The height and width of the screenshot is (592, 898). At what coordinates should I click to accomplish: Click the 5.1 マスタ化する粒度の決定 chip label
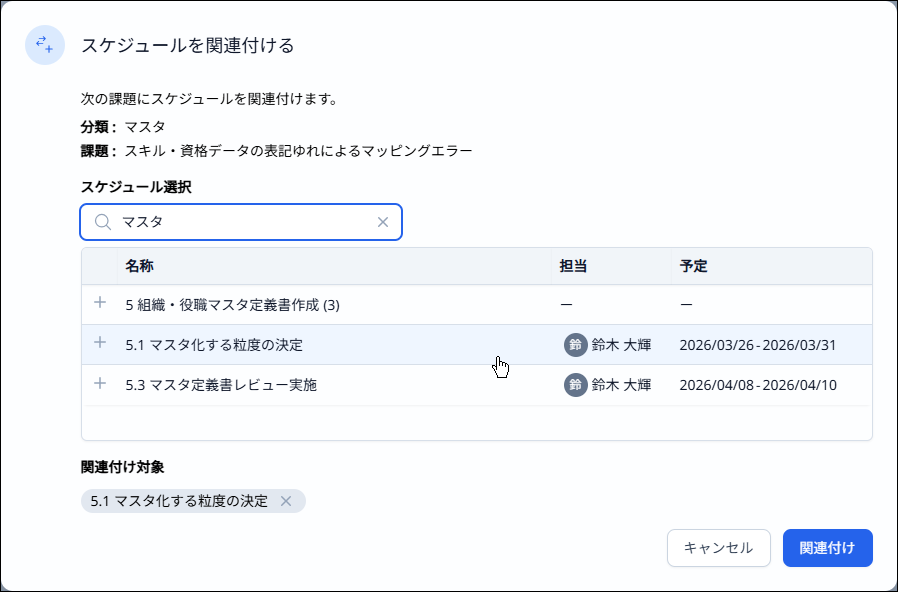tap(179, 501)
